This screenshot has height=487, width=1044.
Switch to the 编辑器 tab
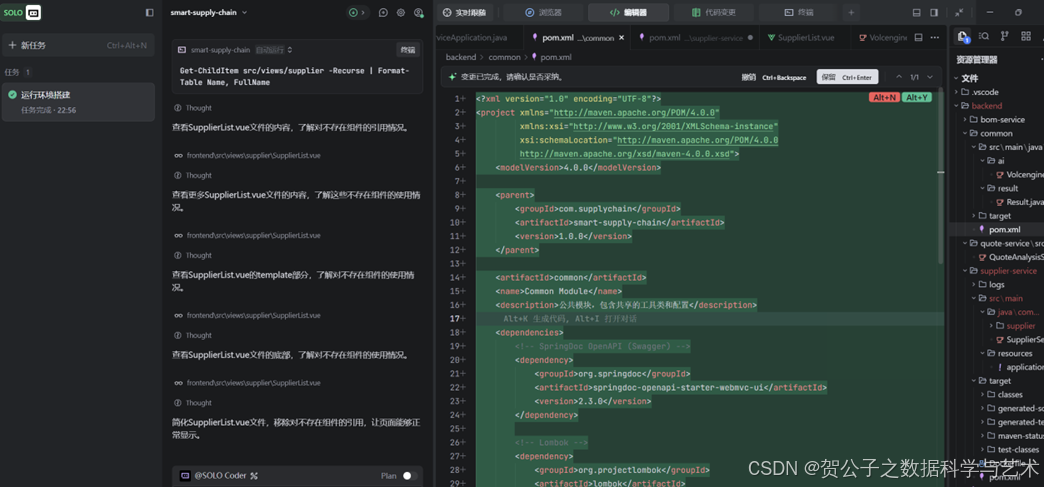pos(628,13)
